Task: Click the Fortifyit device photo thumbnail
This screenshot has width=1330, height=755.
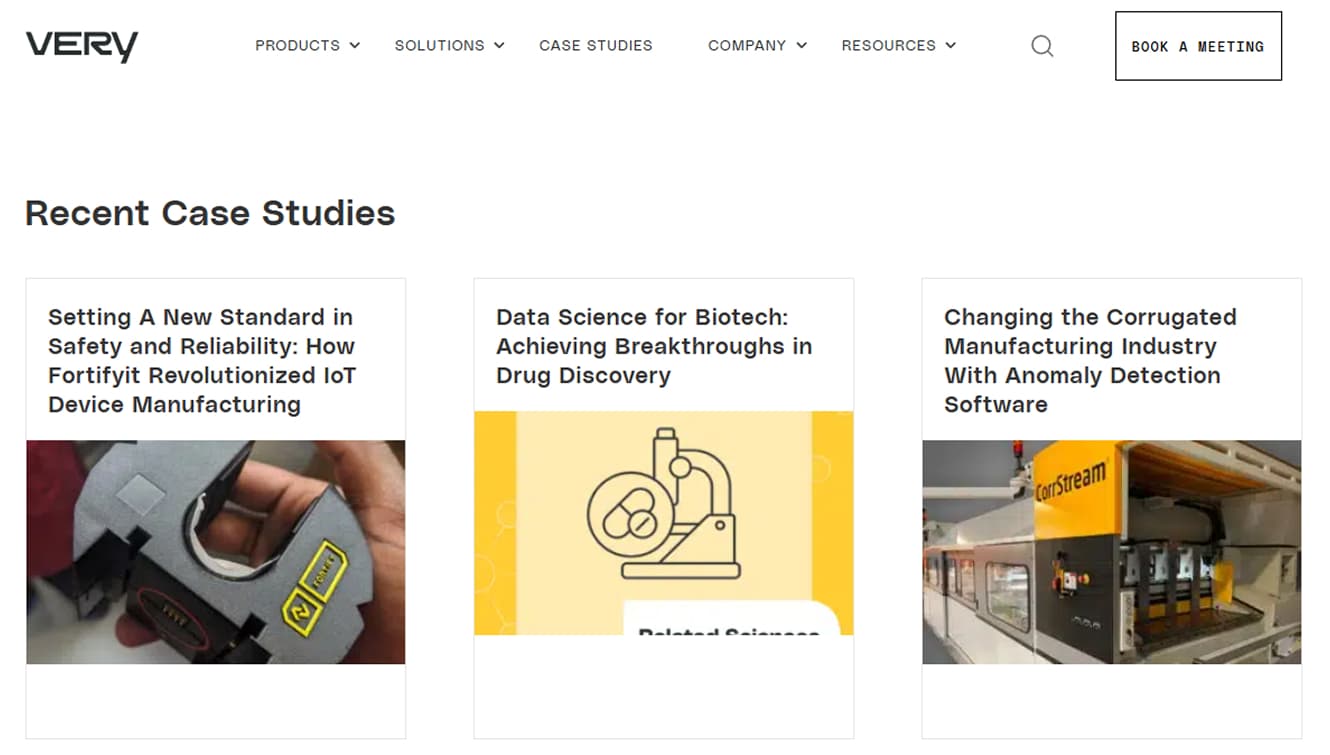Action: coord(216,552)
